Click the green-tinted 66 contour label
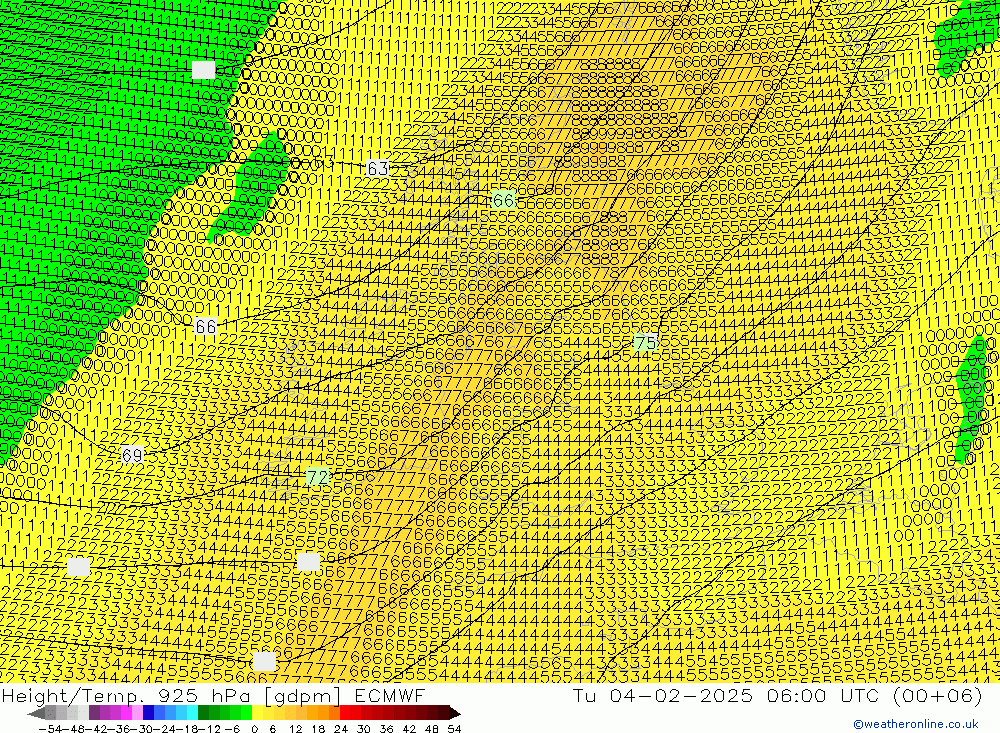 [x=503, y=200]
